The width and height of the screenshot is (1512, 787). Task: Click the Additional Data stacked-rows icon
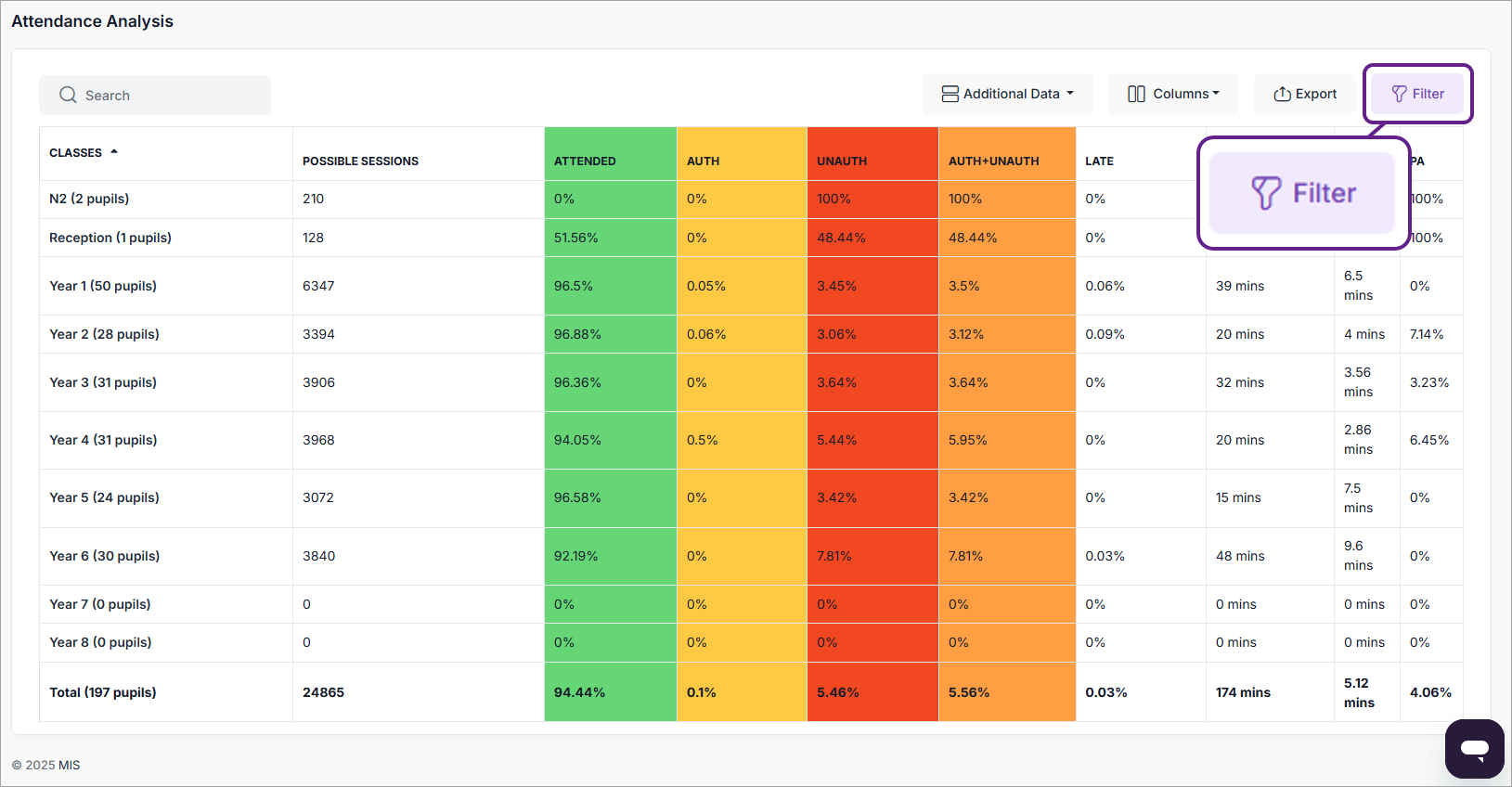[x=950, y=94]
